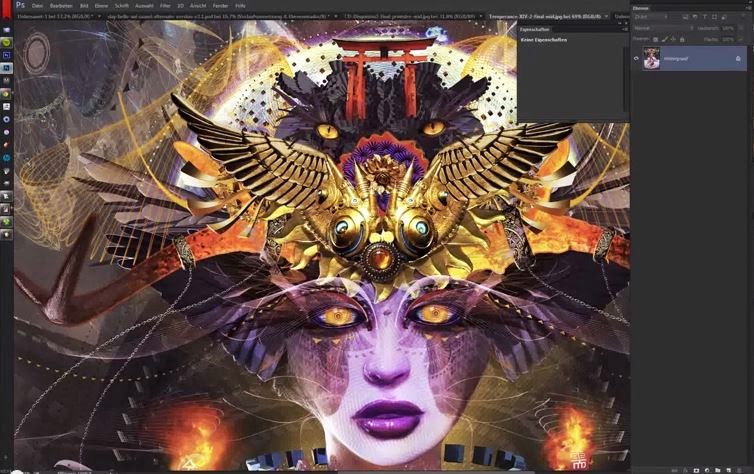This screenshot has height=474, width=754.
Task: Filter layers by smart objects icon
Action: [724, 17]
